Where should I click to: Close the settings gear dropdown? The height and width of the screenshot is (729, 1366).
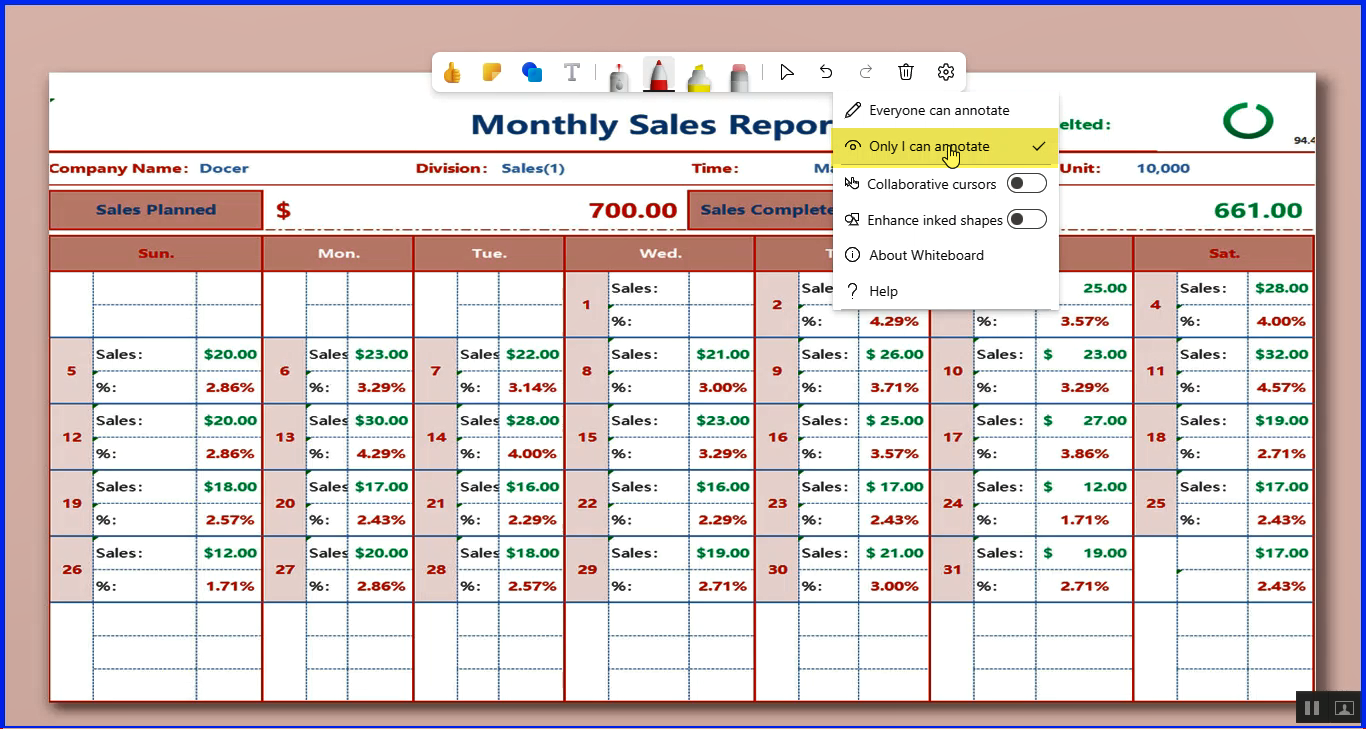(946, 72)
